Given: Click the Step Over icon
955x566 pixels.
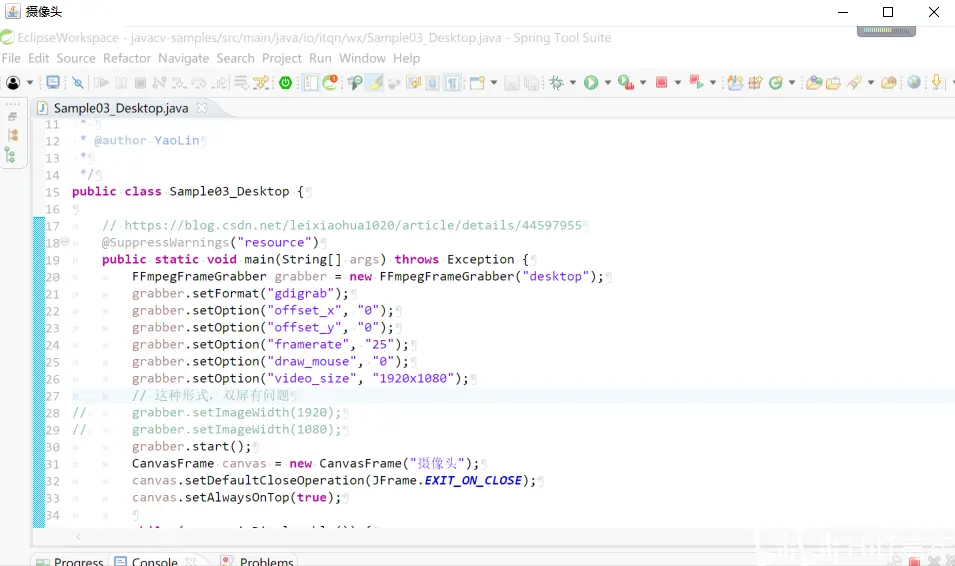Looking at the screenshot, I should pos(199,82).
